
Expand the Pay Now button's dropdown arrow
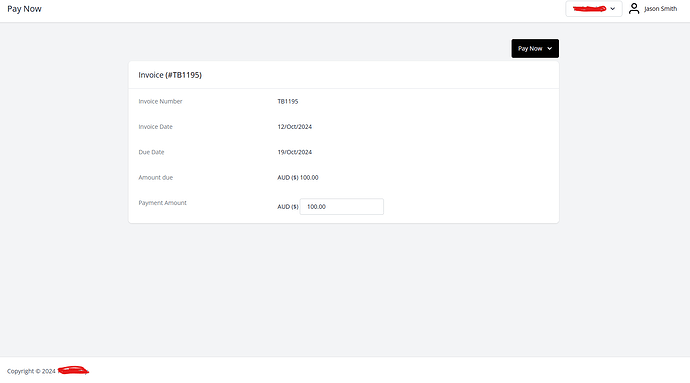[550, 48]
